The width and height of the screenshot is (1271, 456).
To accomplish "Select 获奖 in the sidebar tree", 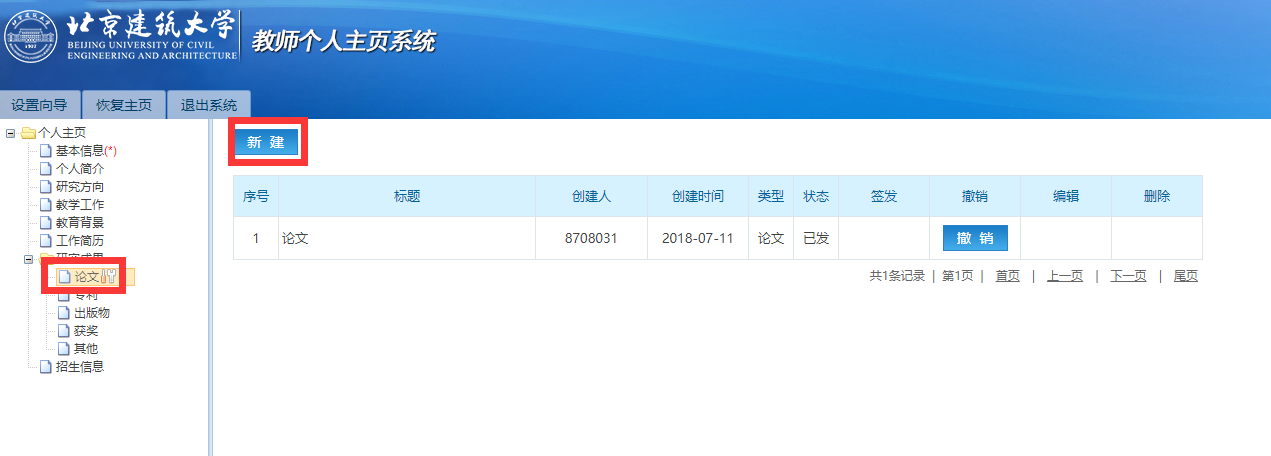I will pyautogui.click(x=86, y=331).
